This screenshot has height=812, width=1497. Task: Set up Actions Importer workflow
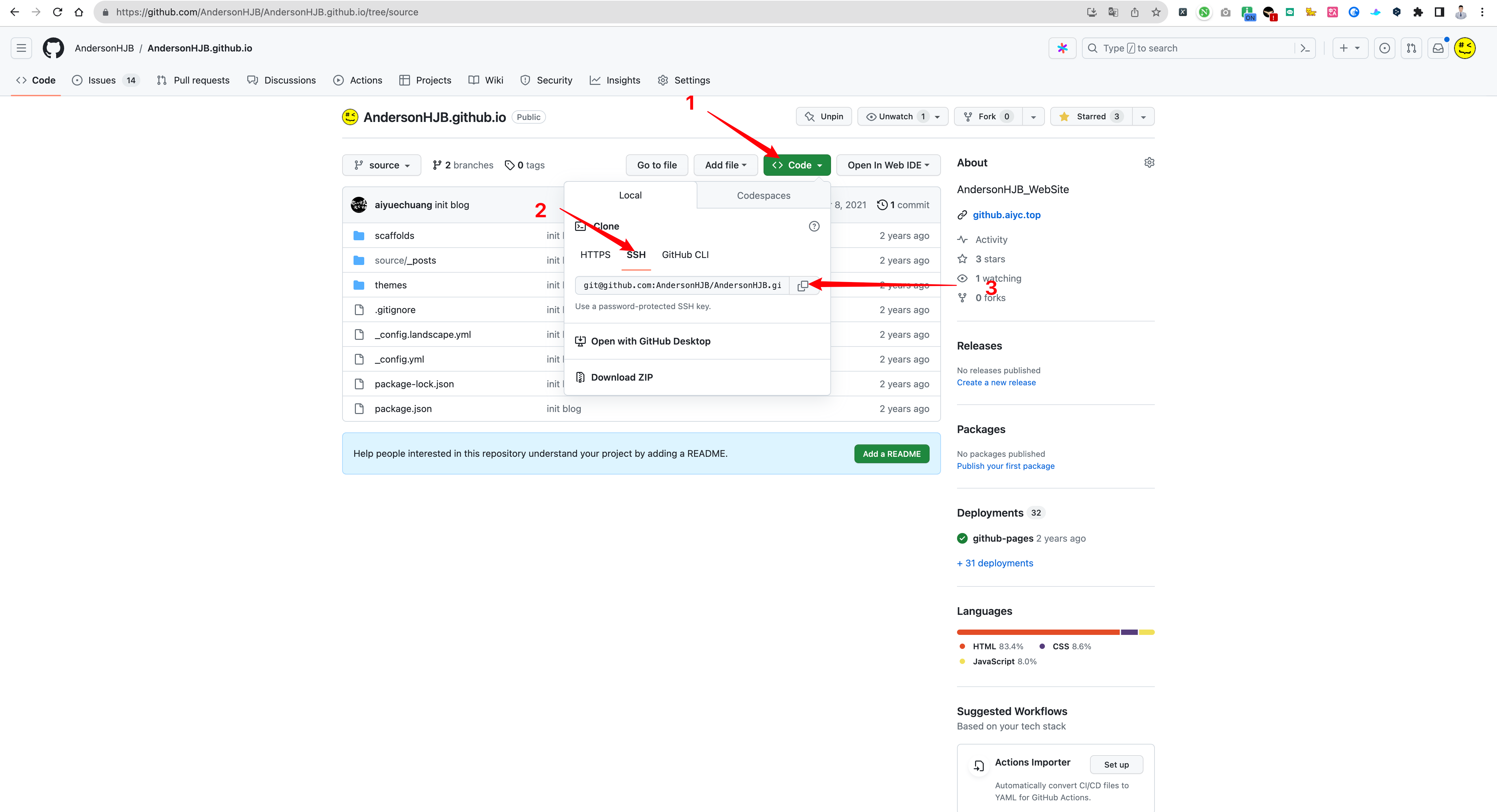[x=1116, y=765]
